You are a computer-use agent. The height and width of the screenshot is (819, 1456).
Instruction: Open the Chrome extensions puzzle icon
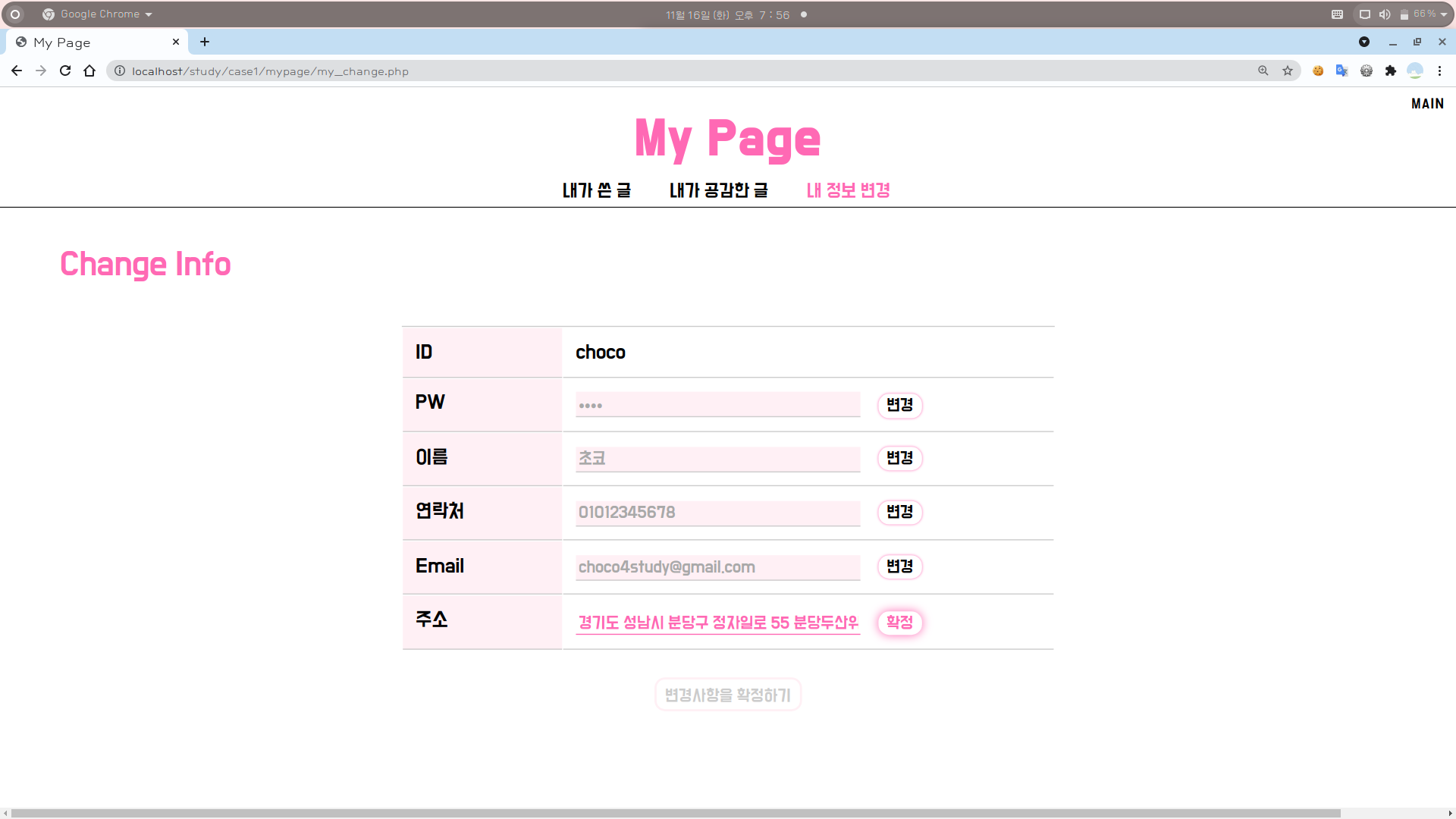pyautogui.click(x=1391, y=71)
